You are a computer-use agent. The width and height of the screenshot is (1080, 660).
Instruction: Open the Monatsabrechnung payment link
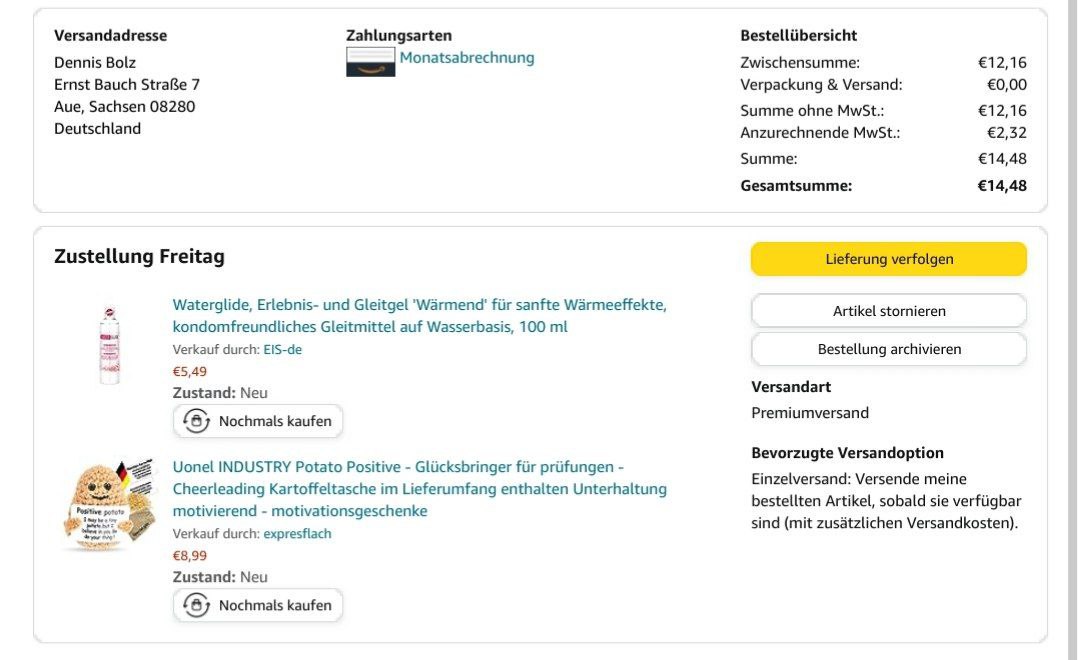click(467, 58)
